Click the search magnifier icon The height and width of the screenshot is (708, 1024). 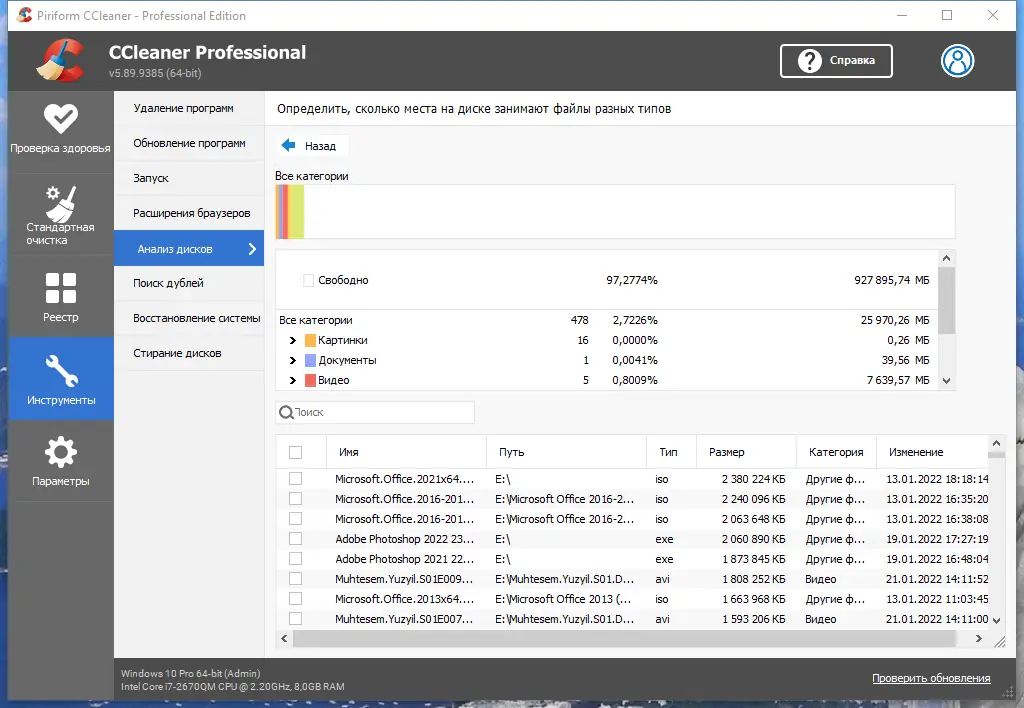coord(285,412)
